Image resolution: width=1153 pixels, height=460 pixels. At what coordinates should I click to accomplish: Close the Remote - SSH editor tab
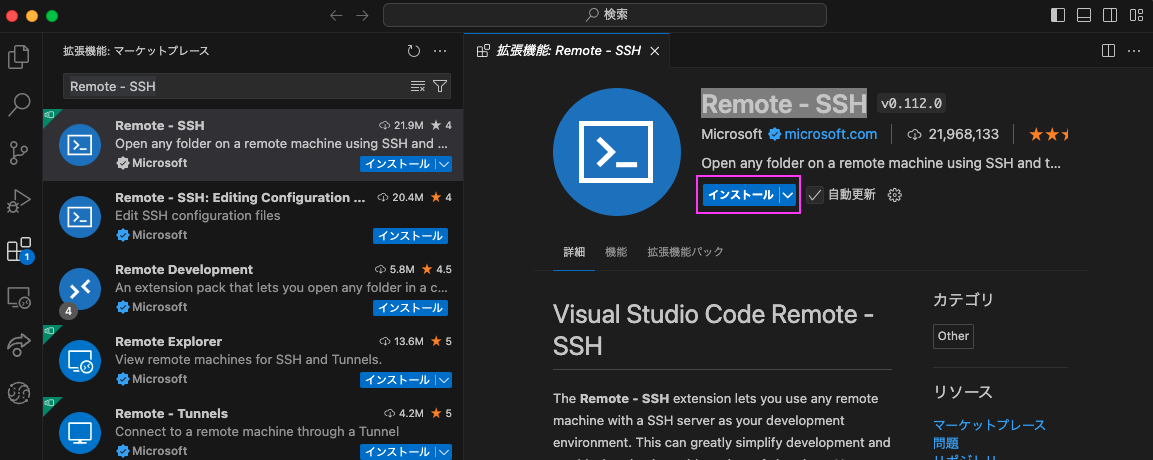(654, 51)
